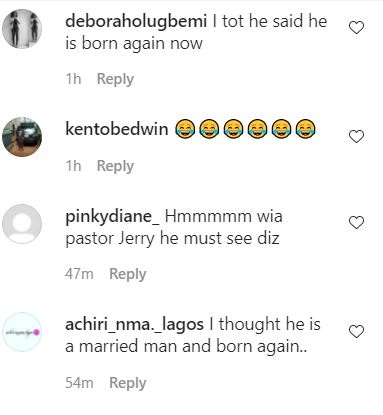Tap the heart on pinkydiane_'s comment
The height and width of the screenshot is (415, 383).
[x=356, y=222]
